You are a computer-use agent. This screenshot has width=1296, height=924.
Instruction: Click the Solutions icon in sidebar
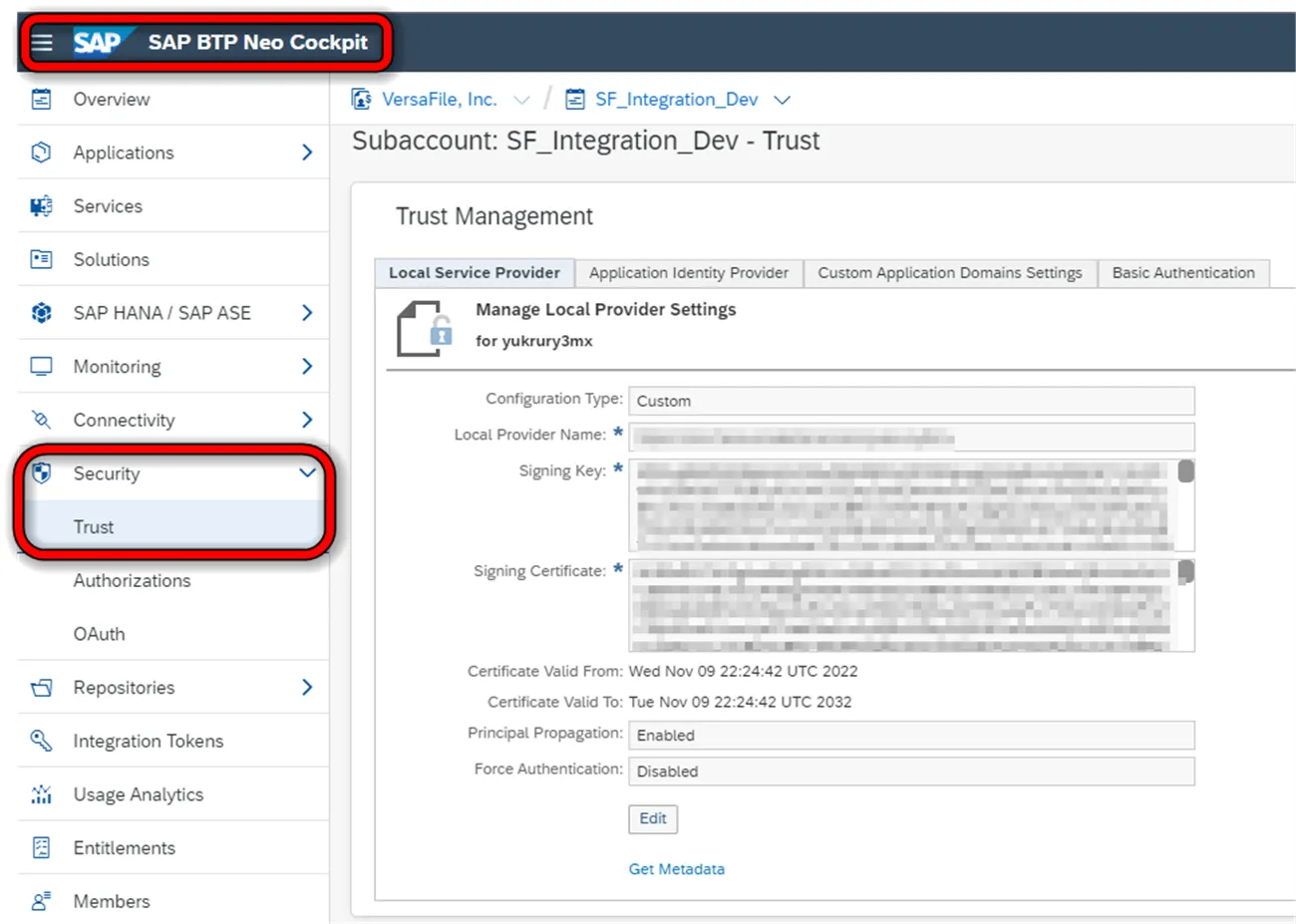coord(41,259)
